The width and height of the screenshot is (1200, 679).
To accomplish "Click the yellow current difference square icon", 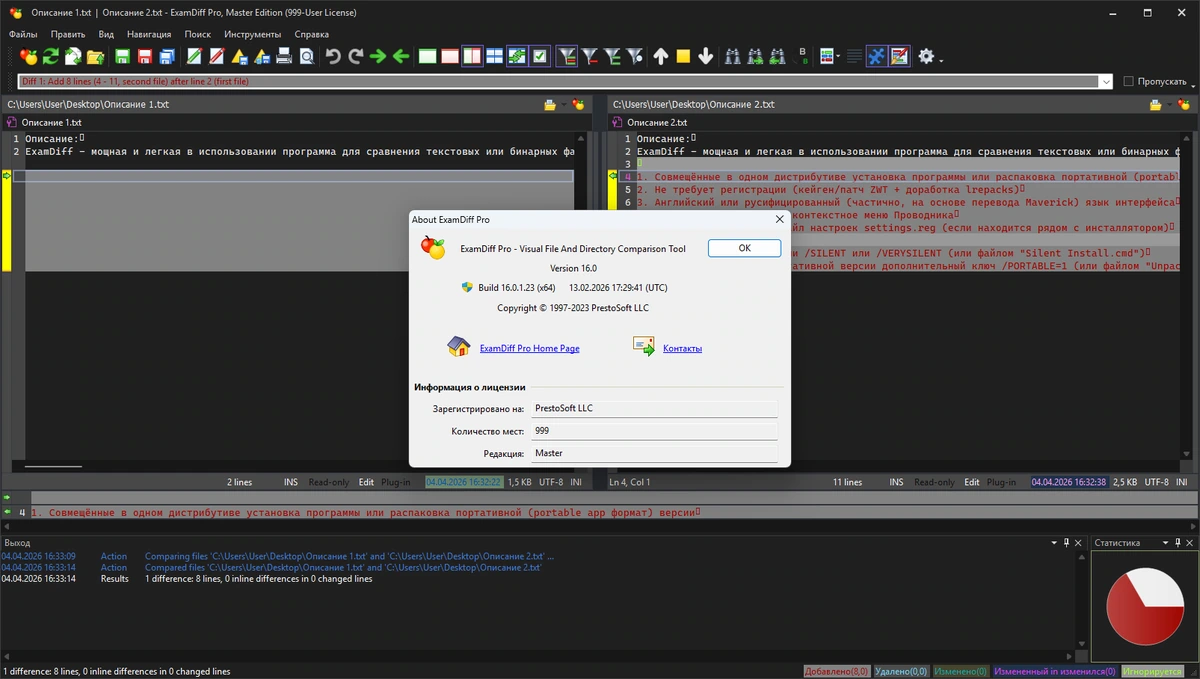I will click(683, 56).
